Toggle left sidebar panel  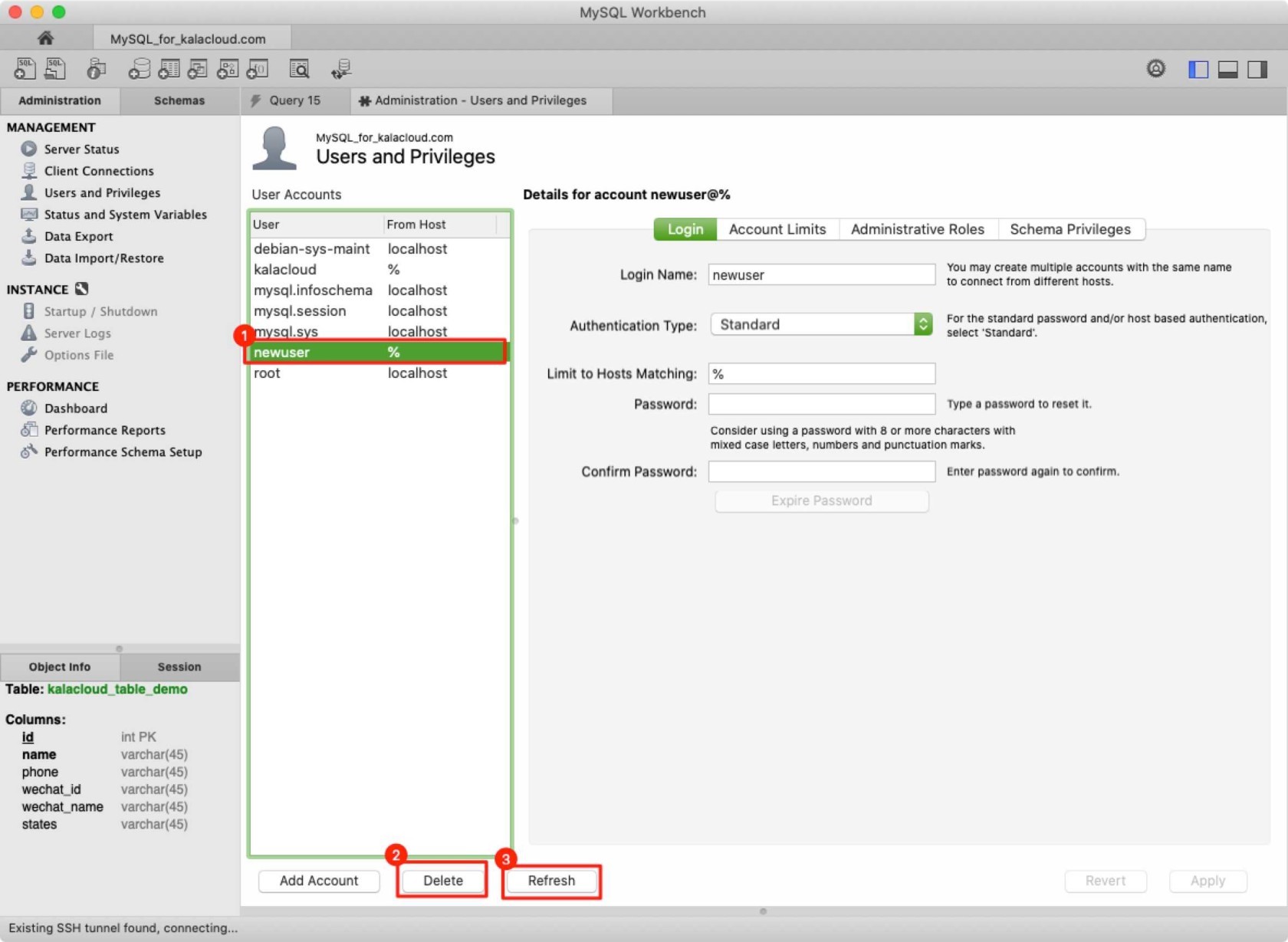coord(1198,69)
